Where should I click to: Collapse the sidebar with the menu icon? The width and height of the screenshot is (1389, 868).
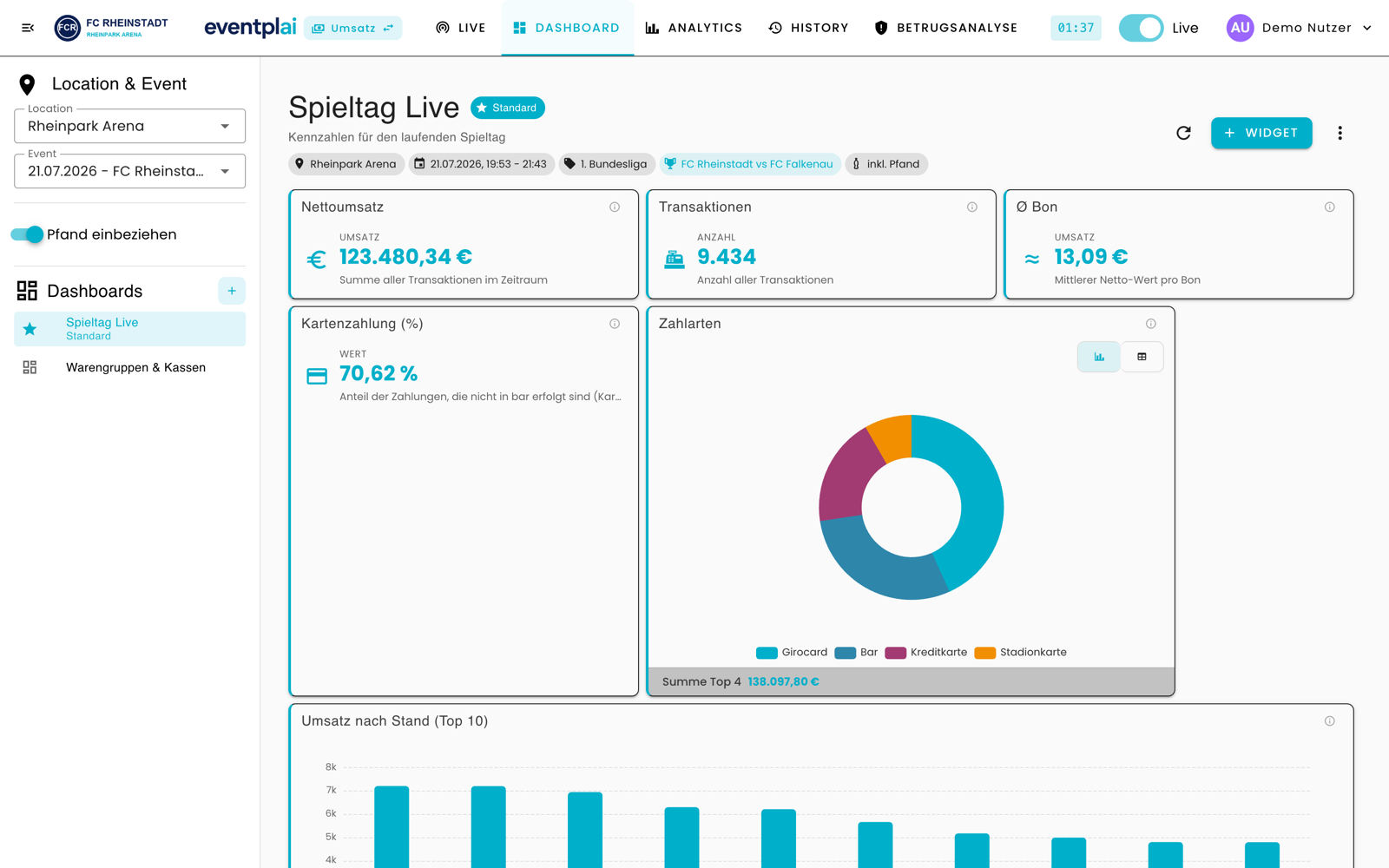28,28
